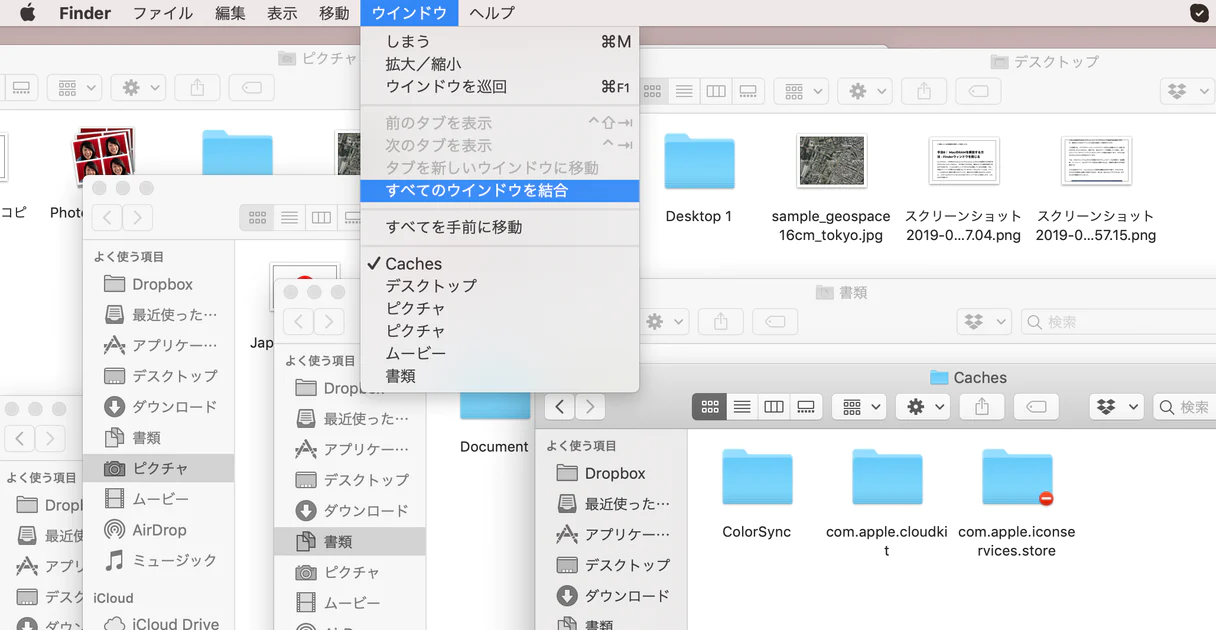Switch デスクトップ window to column view

click(x=716, y=91)
